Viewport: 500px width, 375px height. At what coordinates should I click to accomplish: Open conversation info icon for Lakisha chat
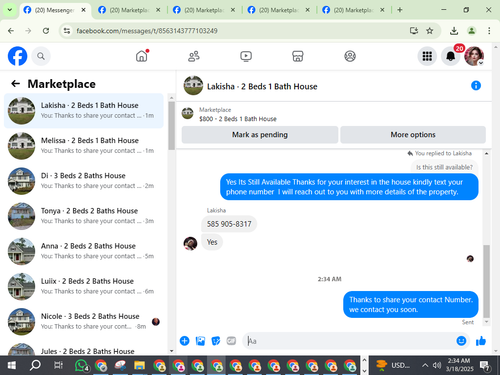tap(476, 86)
